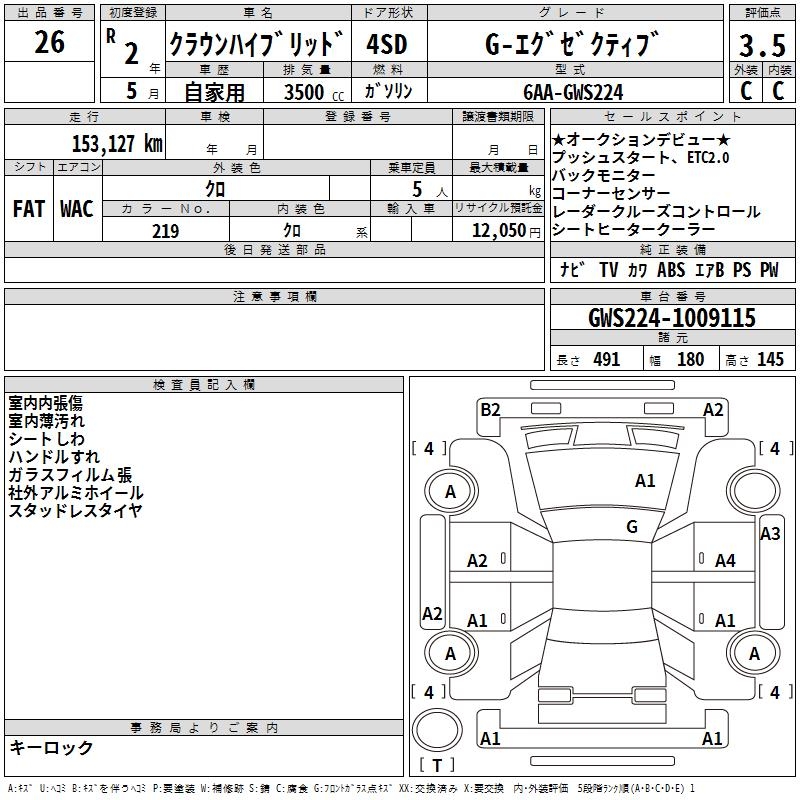Click the inspector note 室内薄汚れ
Viewport: 800px width, 800px height.
[46, 421]
